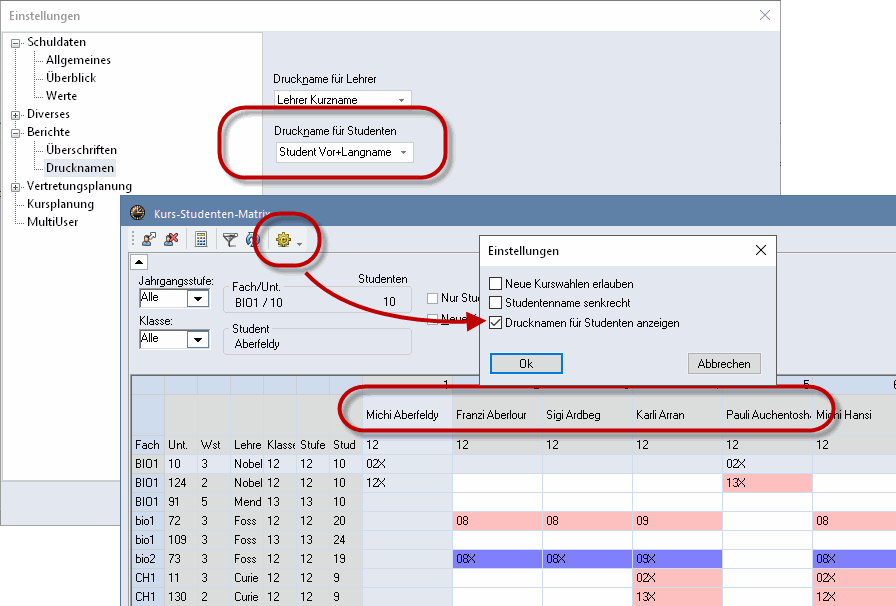Click the Stud column header

[x=345, y=445]
